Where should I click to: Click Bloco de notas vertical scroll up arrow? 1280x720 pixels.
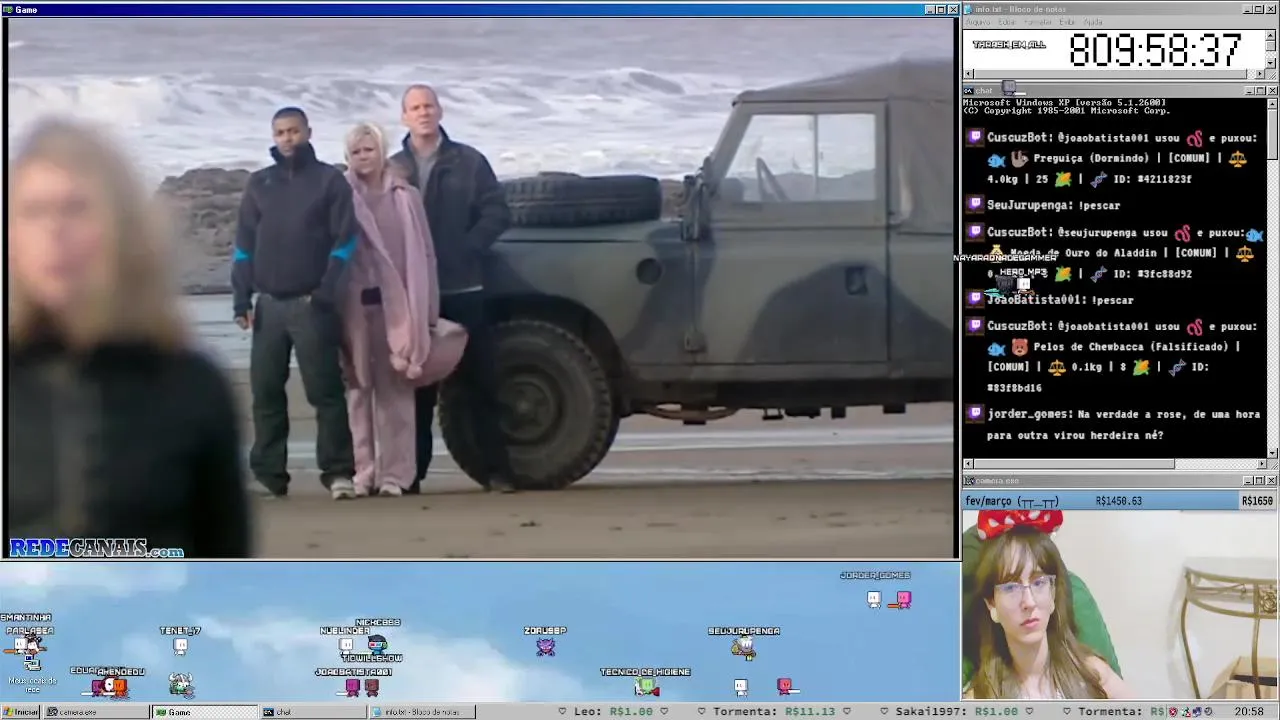tap(1271, 35)
